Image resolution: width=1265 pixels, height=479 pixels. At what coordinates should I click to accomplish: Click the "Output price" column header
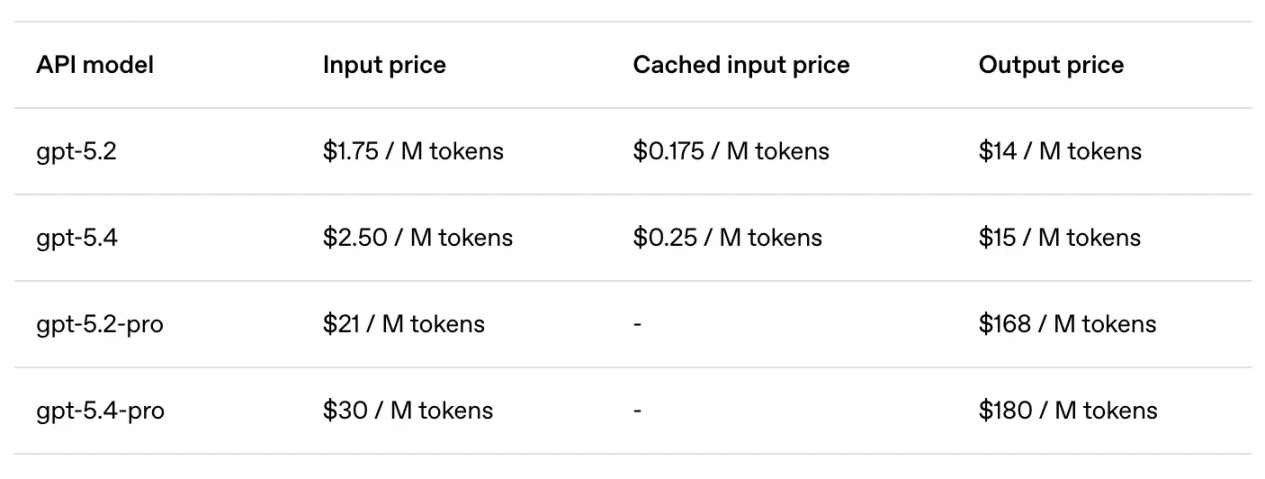(x=1051, y=65)
